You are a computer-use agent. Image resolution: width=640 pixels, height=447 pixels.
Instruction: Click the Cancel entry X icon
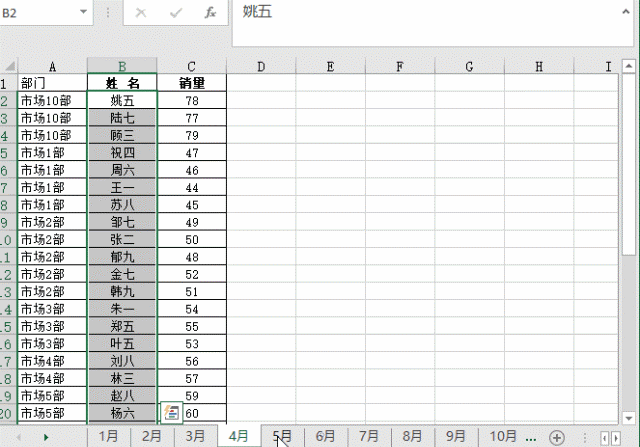[140, 13]
